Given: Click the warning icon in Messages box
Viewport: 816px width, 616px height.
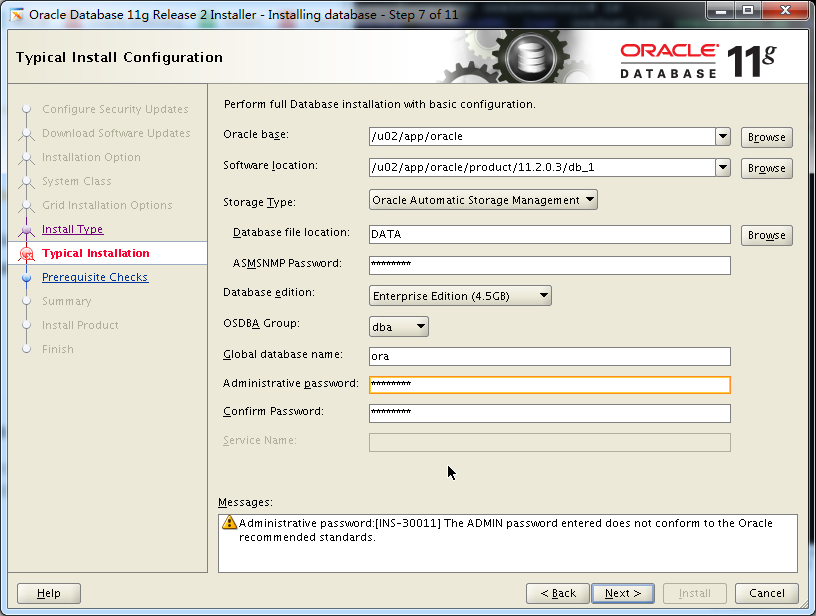Looking at the screenshot, I should [x=229, y=522].
